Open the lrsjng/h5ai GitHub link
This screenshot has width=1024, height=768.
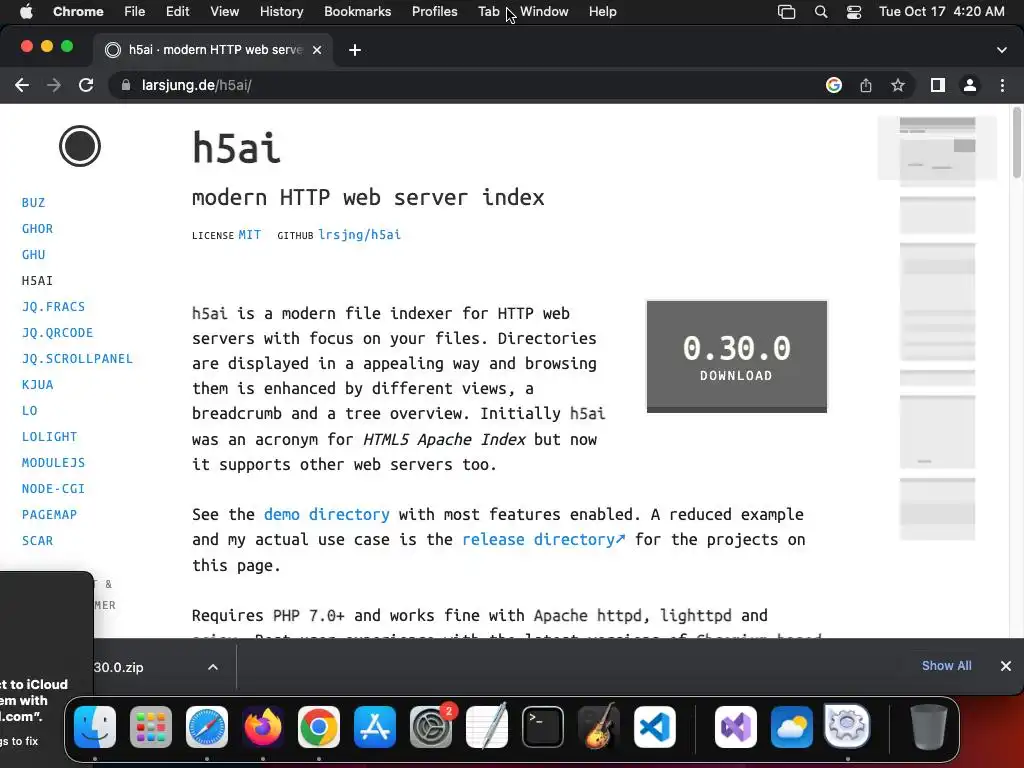coord(359,235)
